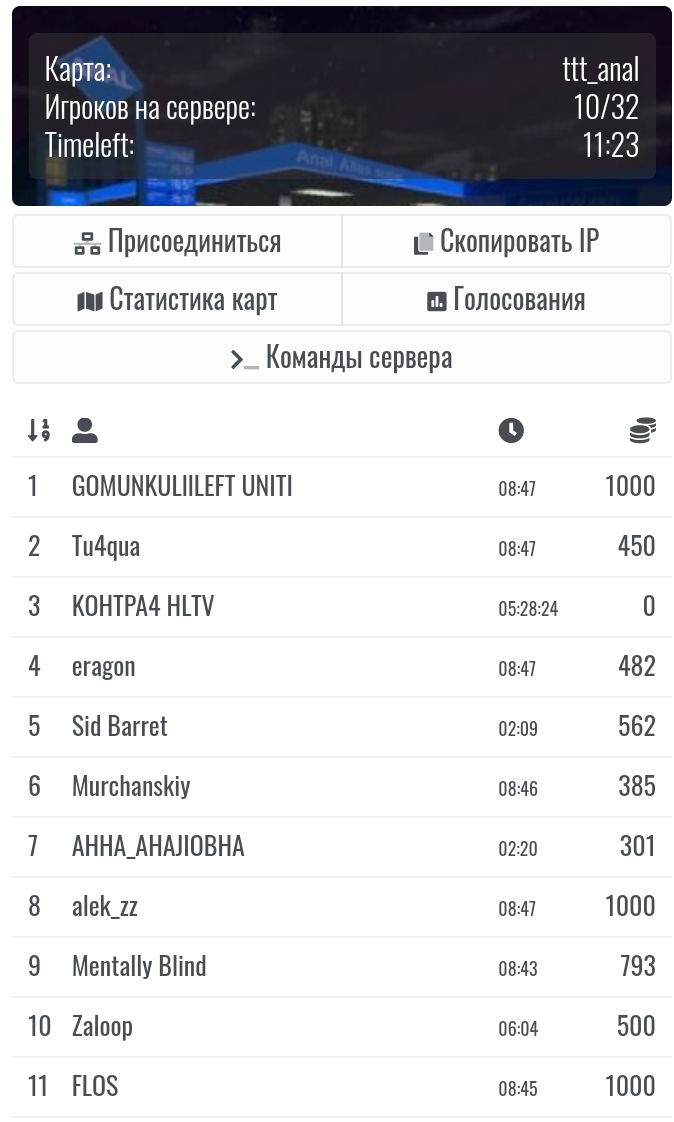
Task: Click the map icon beside Статистика карт
Action: coord(90,301)
